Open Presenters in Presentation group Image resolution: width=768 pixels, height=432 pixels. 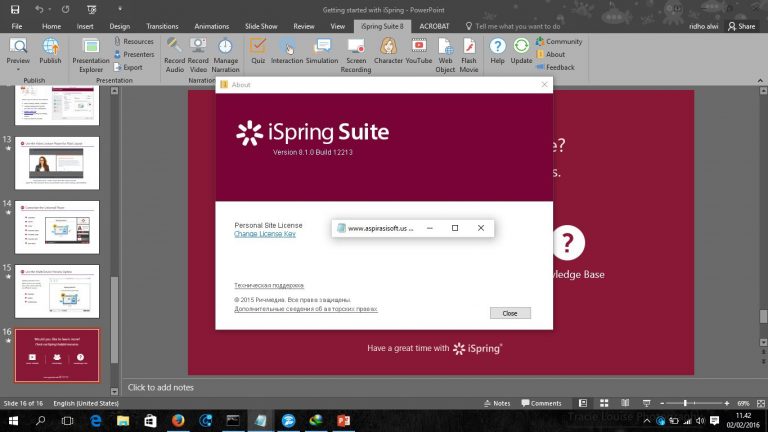[x=134, y=54]
